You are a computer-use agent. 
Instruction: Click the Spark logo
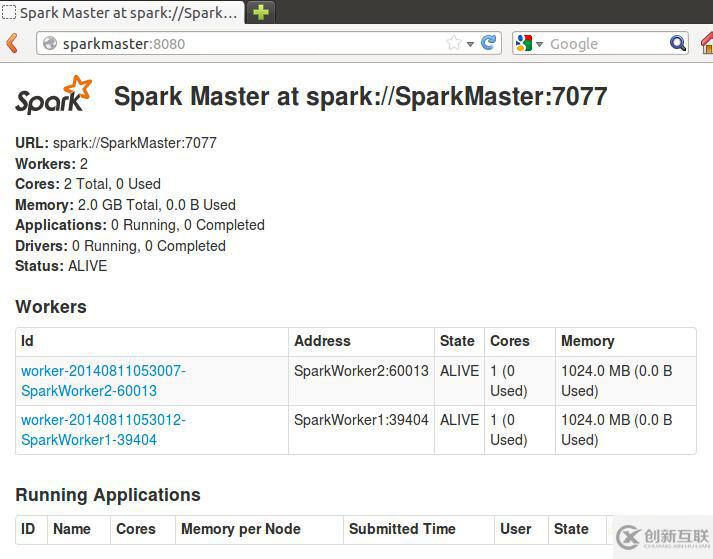tap(54, 95)
